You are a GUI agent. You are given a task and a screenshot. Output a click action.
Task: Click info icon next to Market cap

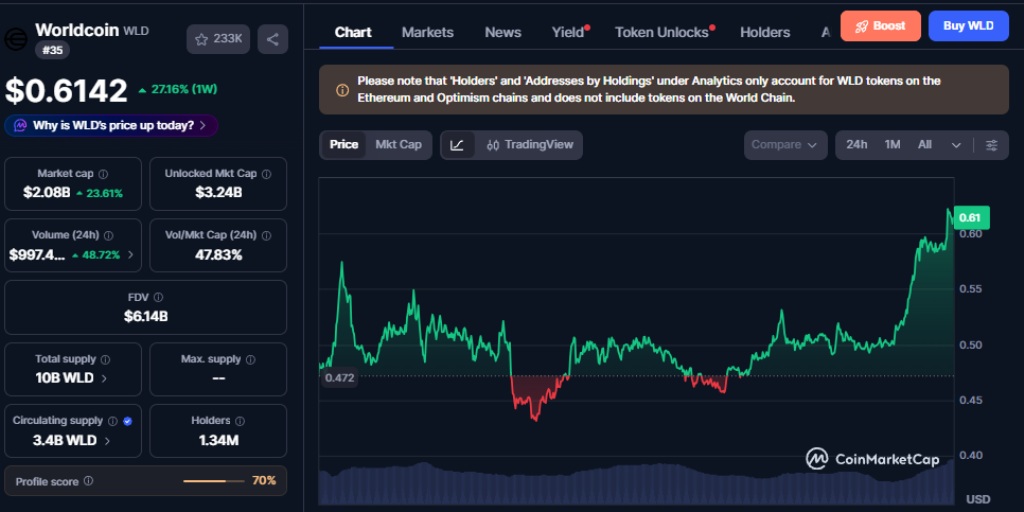(103, 174)
